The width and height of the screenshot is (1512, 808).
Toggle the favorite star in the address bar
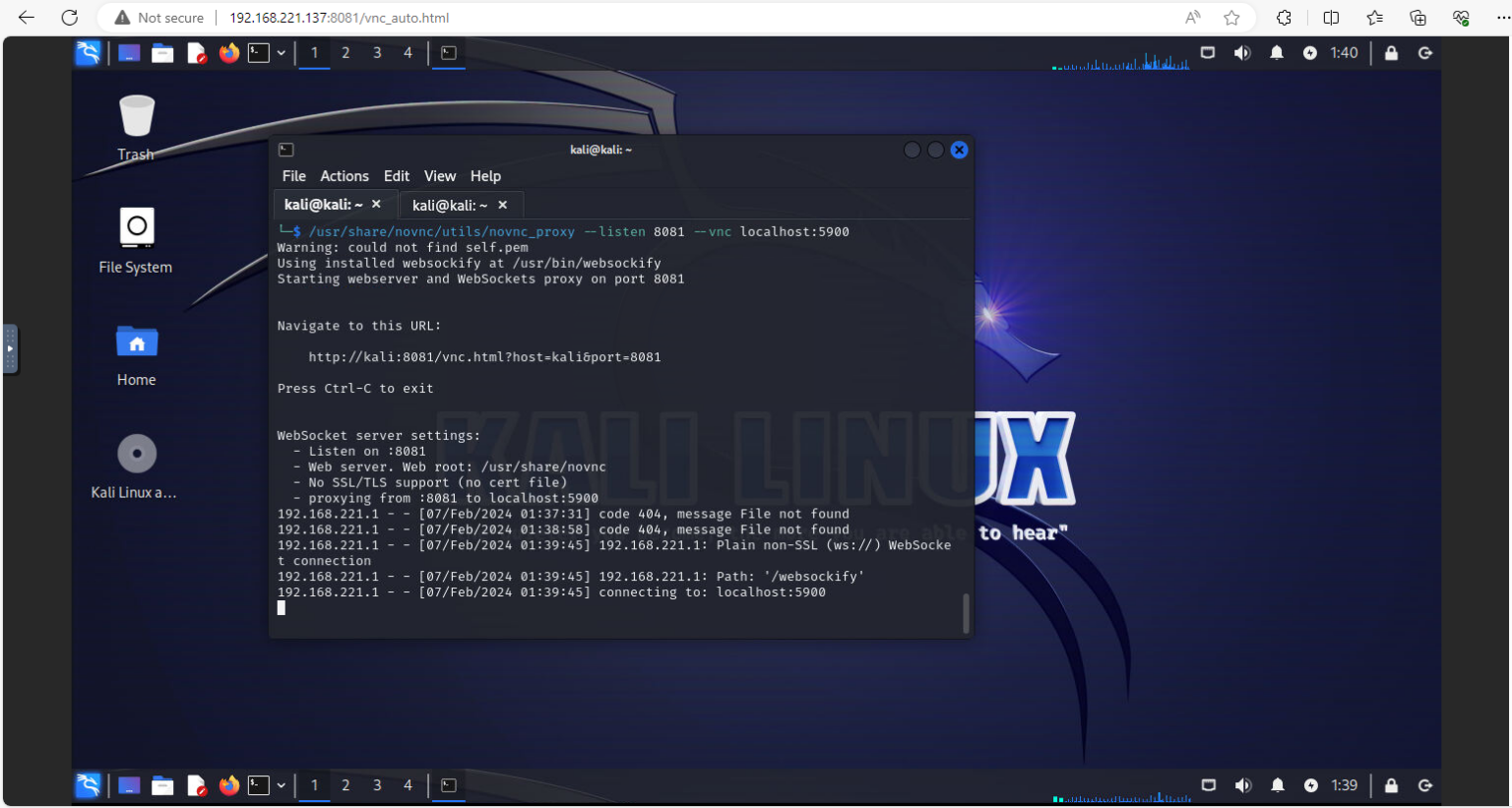1231,17
